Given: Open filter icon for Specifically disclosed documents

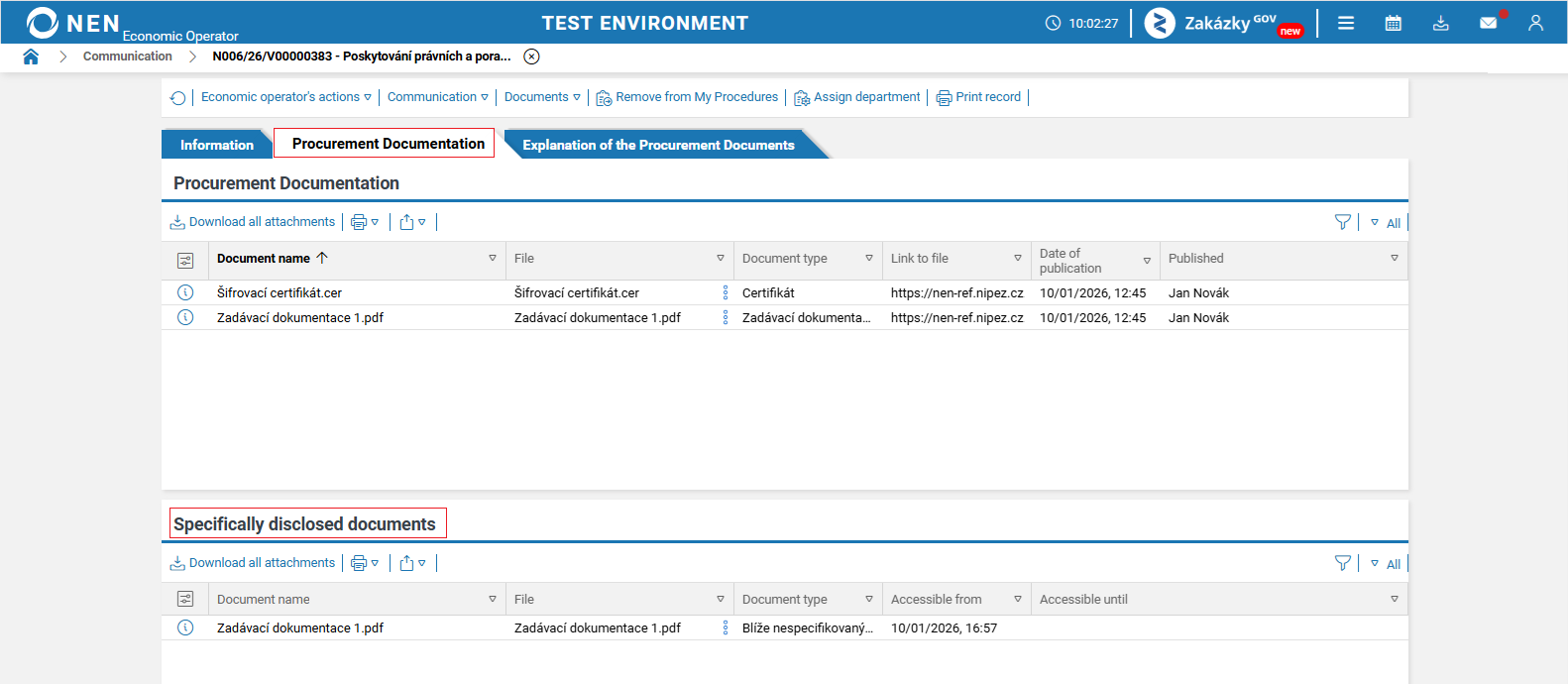Looking at the screenshot, I should 1343,563.
